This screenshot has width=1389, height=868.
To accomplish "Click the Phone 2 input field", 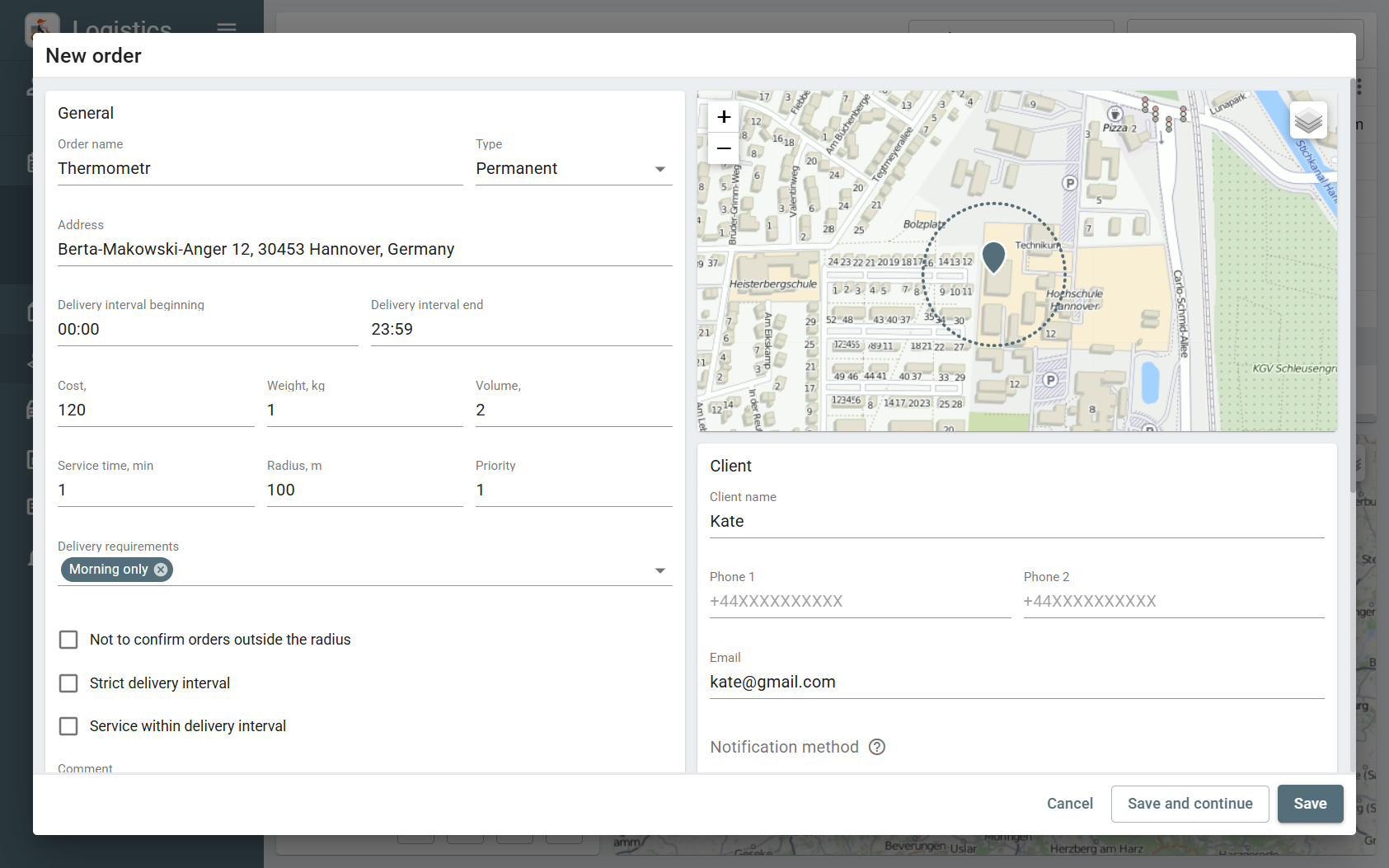I will [1174, 601].
